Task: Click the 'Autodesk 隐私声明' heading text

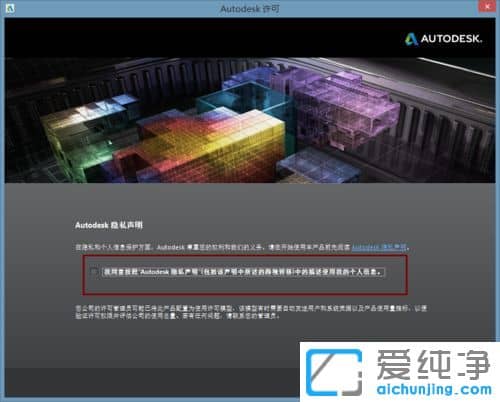Action: click(x=109, y=225)
